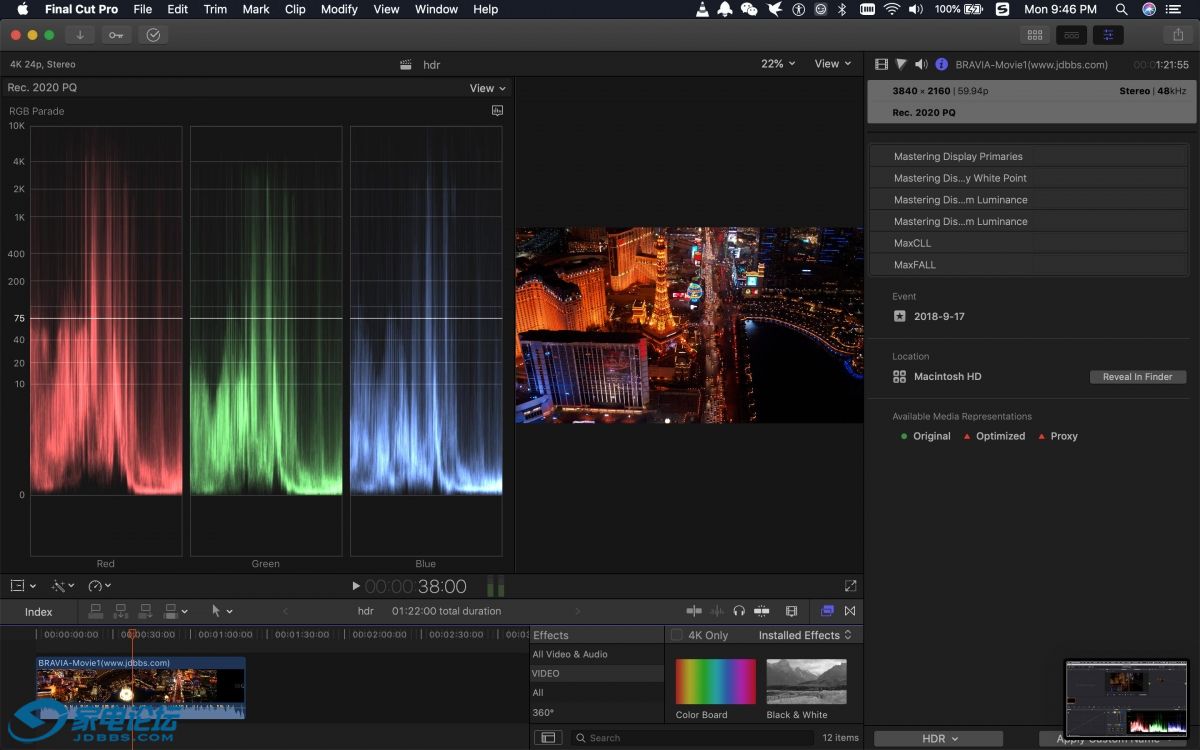
Task: Switch to the Color inspector triangle icon
Action: [901, 64]
